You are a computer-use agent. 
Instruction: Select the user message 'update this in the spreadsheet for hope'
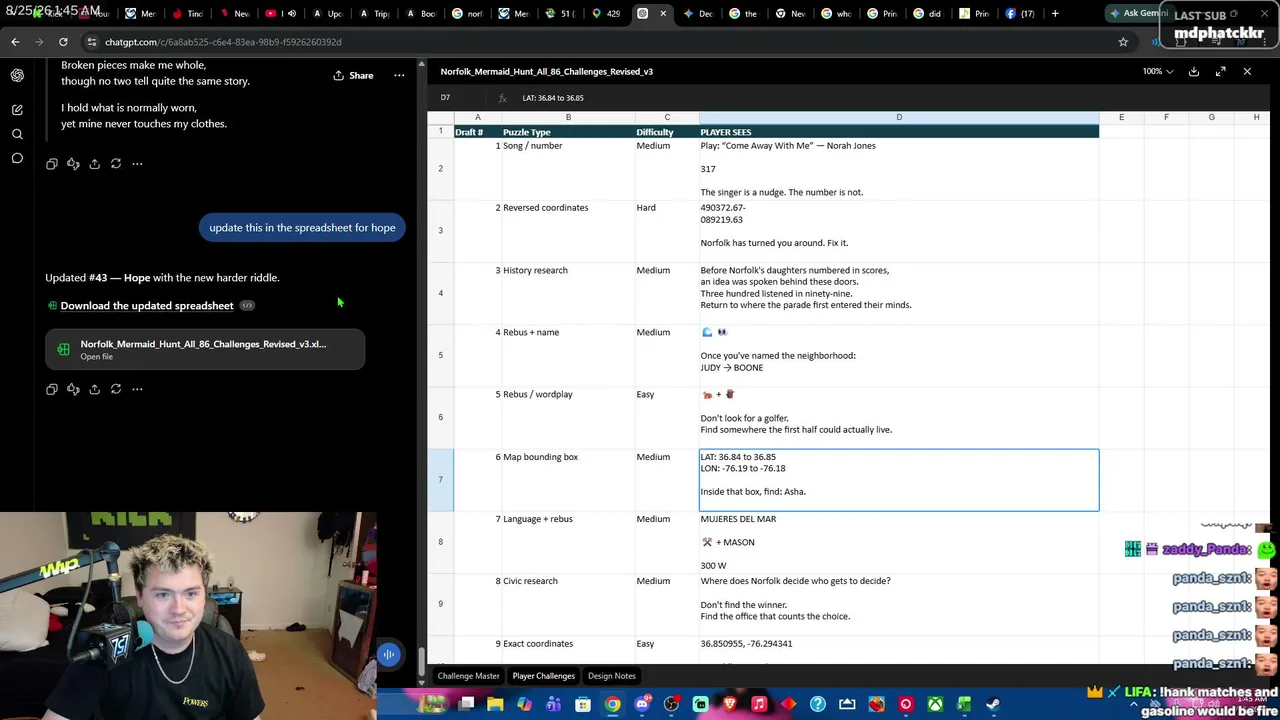pos(302,228)
